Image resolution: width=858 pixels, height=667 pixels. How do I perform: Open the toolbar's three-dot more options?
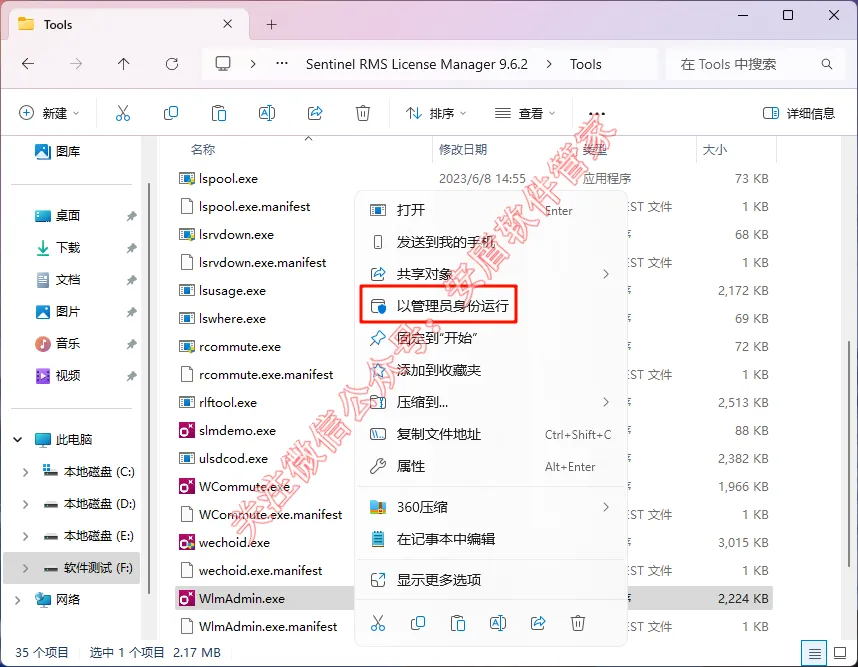pyautogui.click(x=596, y=113)
